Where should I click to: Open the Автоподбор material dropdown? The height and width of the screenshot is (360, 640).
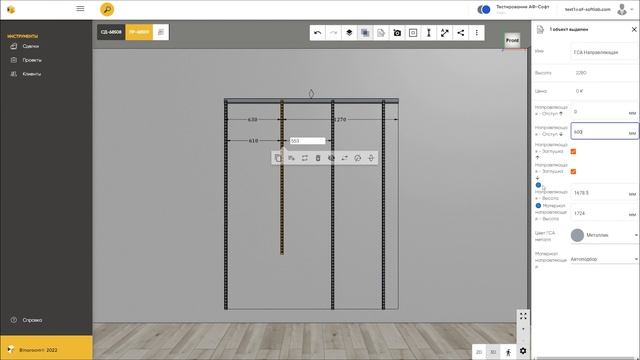pyautogui.click(x=604, y=259)
